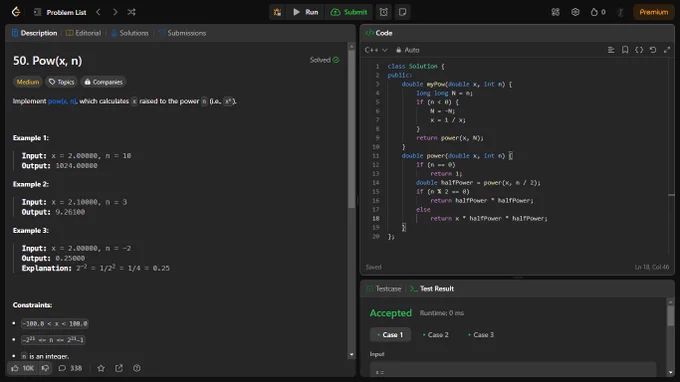Click the streak fire counter
680x382 pixels.
coord(598,12)
